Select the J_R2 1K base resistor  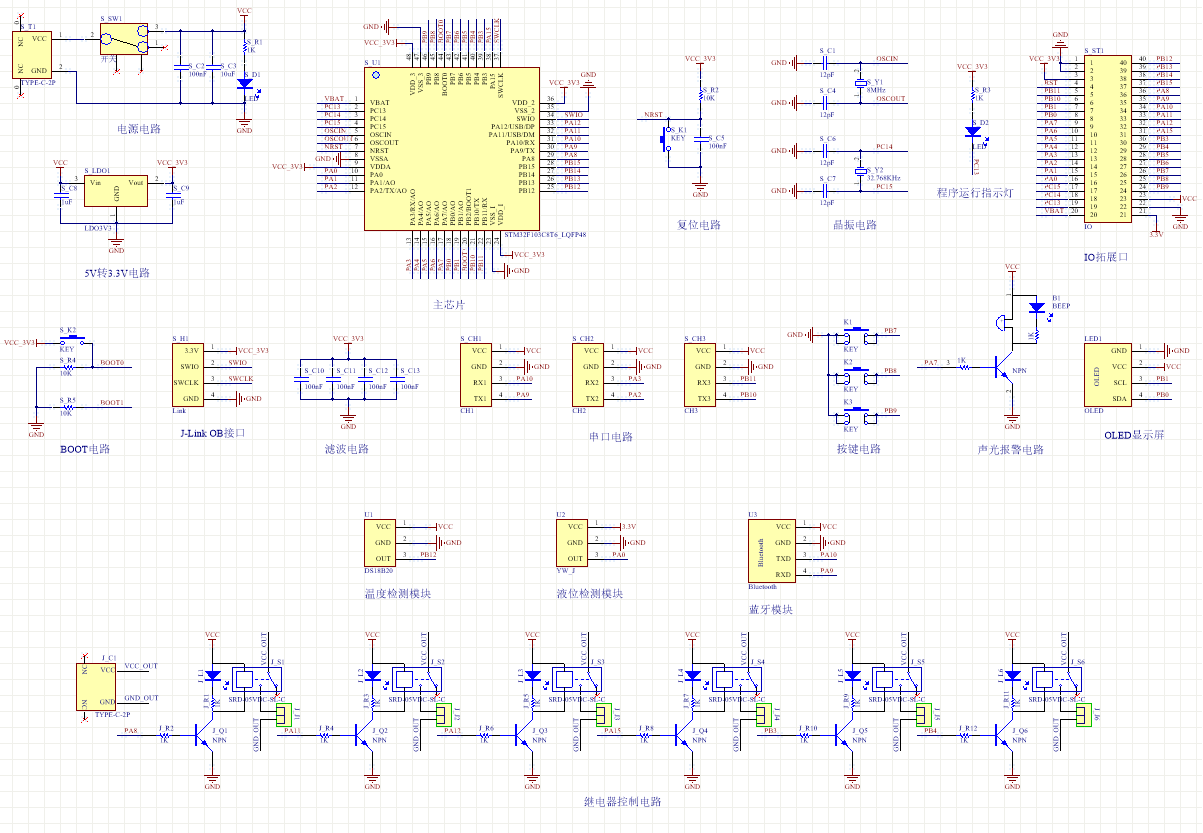[165, 737]
